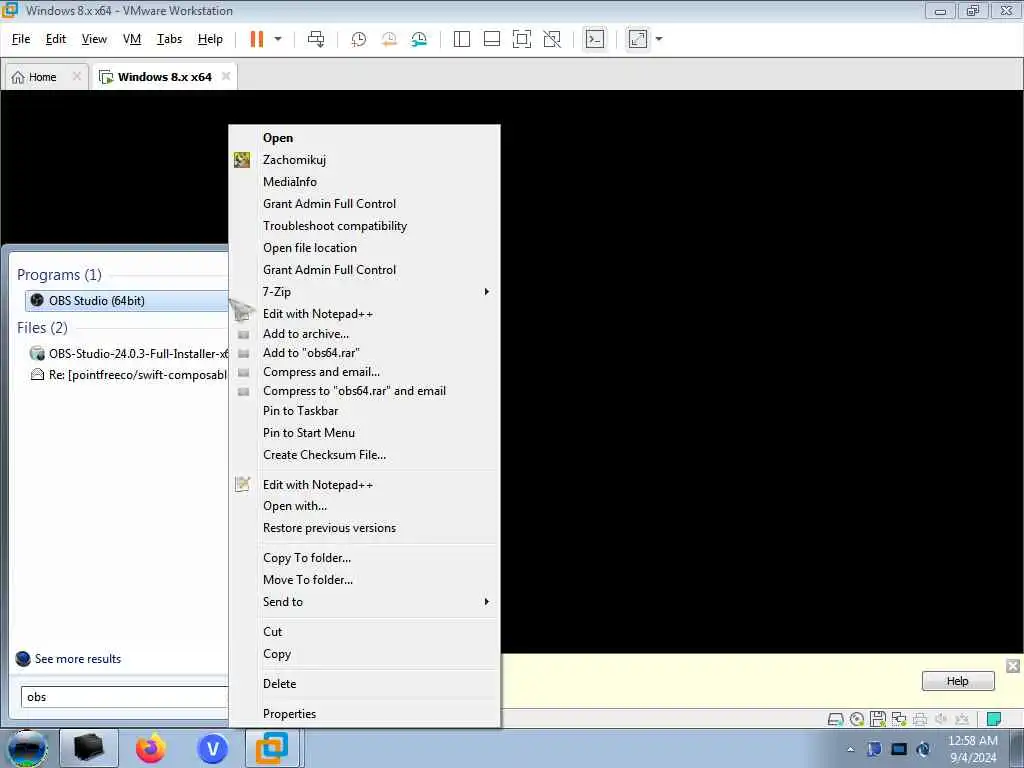Toggle the thumbnail bar icon
The image size is (1024, 768).
(x=492, y=39)
